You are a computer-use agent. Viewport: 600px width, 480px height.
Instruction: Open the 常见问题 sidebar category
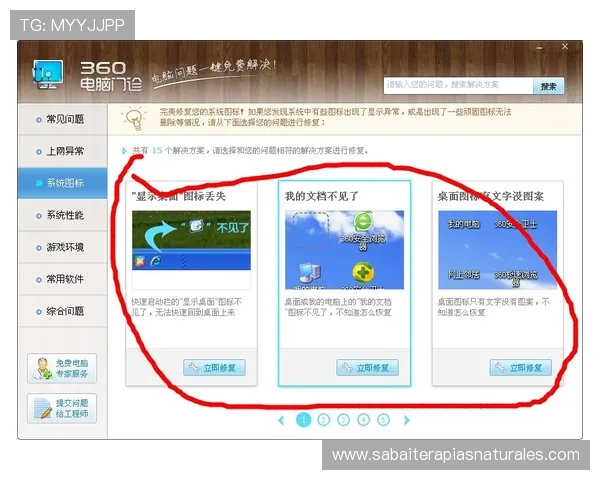click(62, 119)
